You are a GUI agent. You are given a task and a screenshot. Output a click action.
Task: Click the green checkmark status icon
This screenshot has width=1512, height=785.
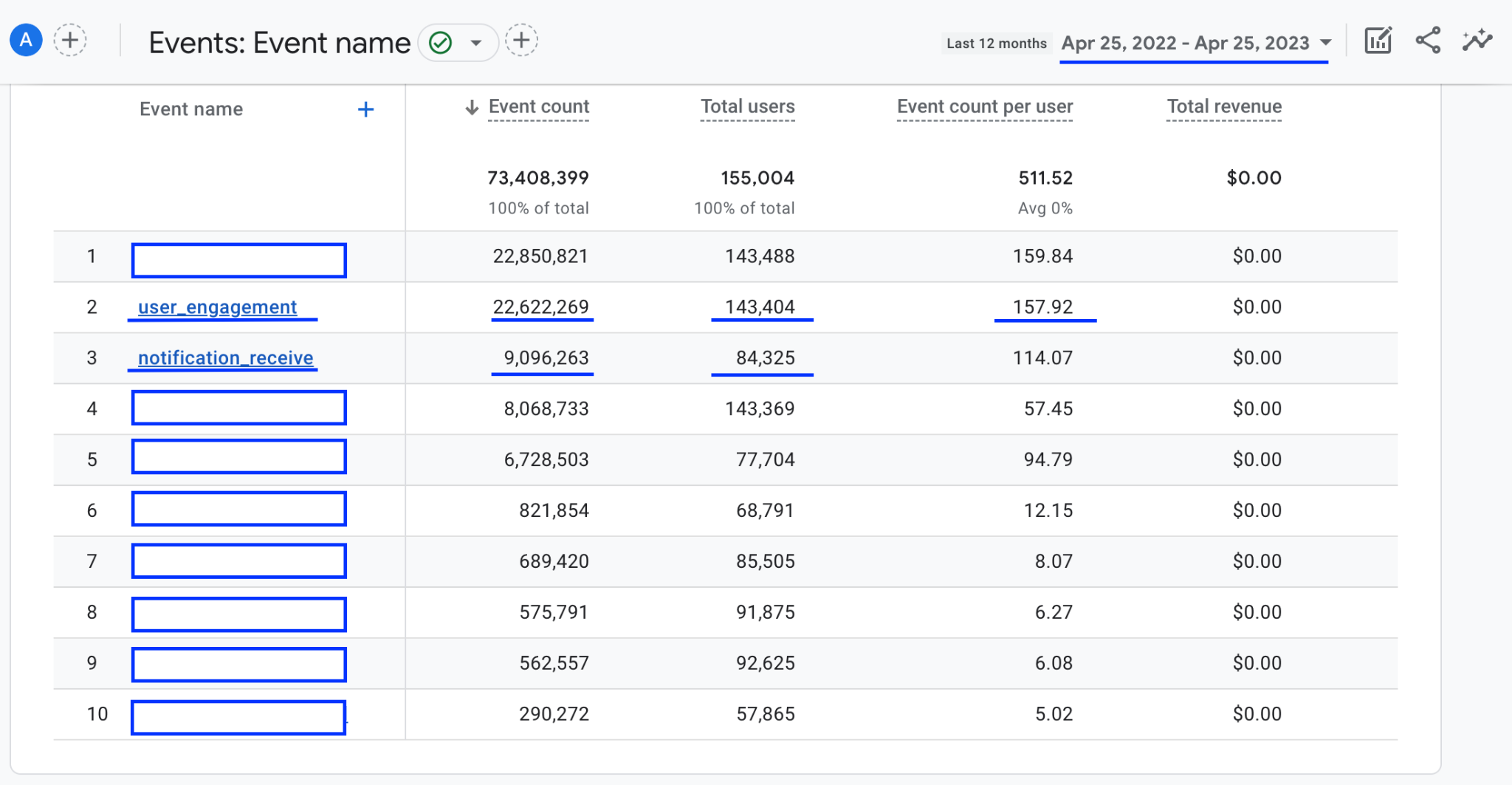click(x=441, y=43)
